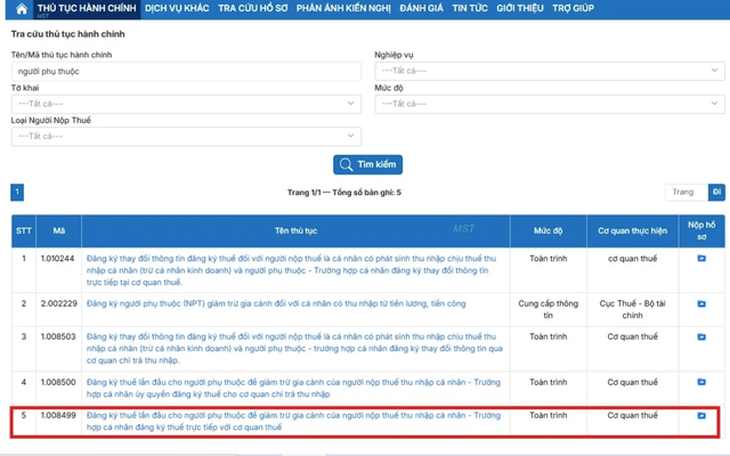This screenshot has width=730, height=456.
Task: Focus the Trang page number field
Action: tap(687, 192)
